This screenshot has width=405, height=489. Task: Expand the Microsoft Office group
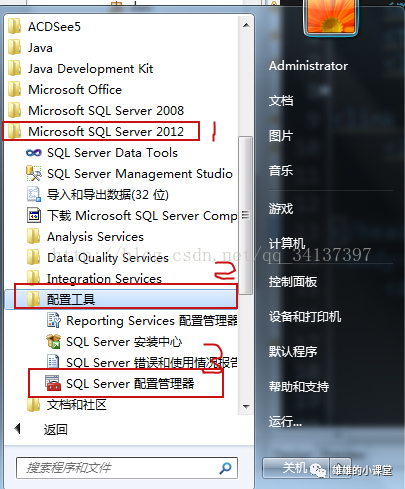(75, 89)
